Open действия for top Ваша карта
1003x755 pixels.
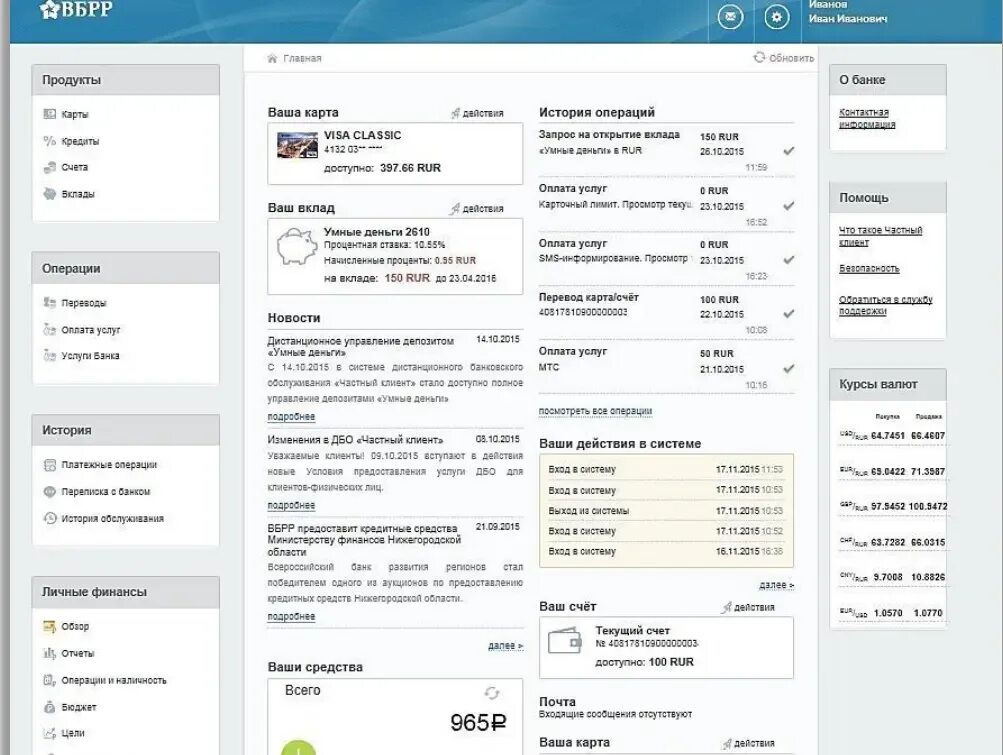click(x=477, y=113)
